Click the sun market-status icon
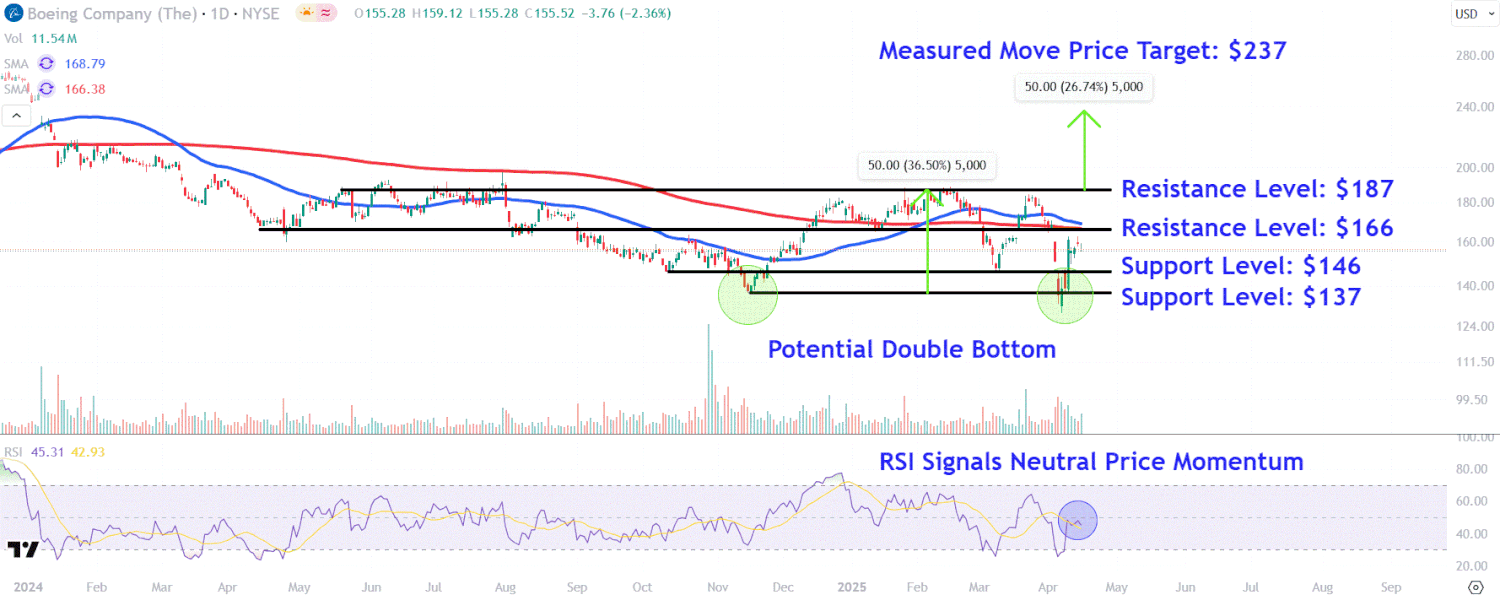Viewport: 1500px width, 595px height. point(307,13)
